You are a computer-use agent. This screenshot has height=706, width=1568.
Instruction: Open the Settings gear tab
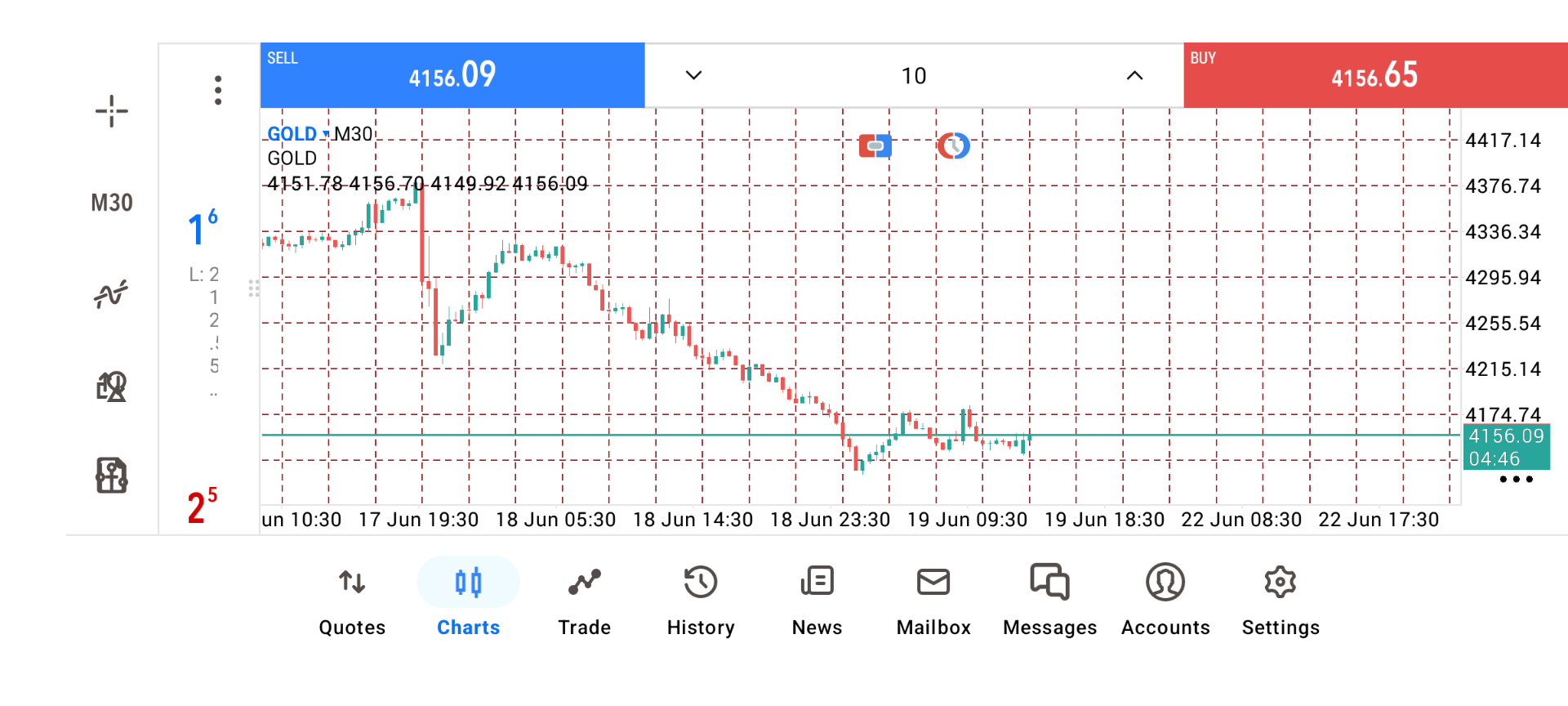pos(1281,602)
